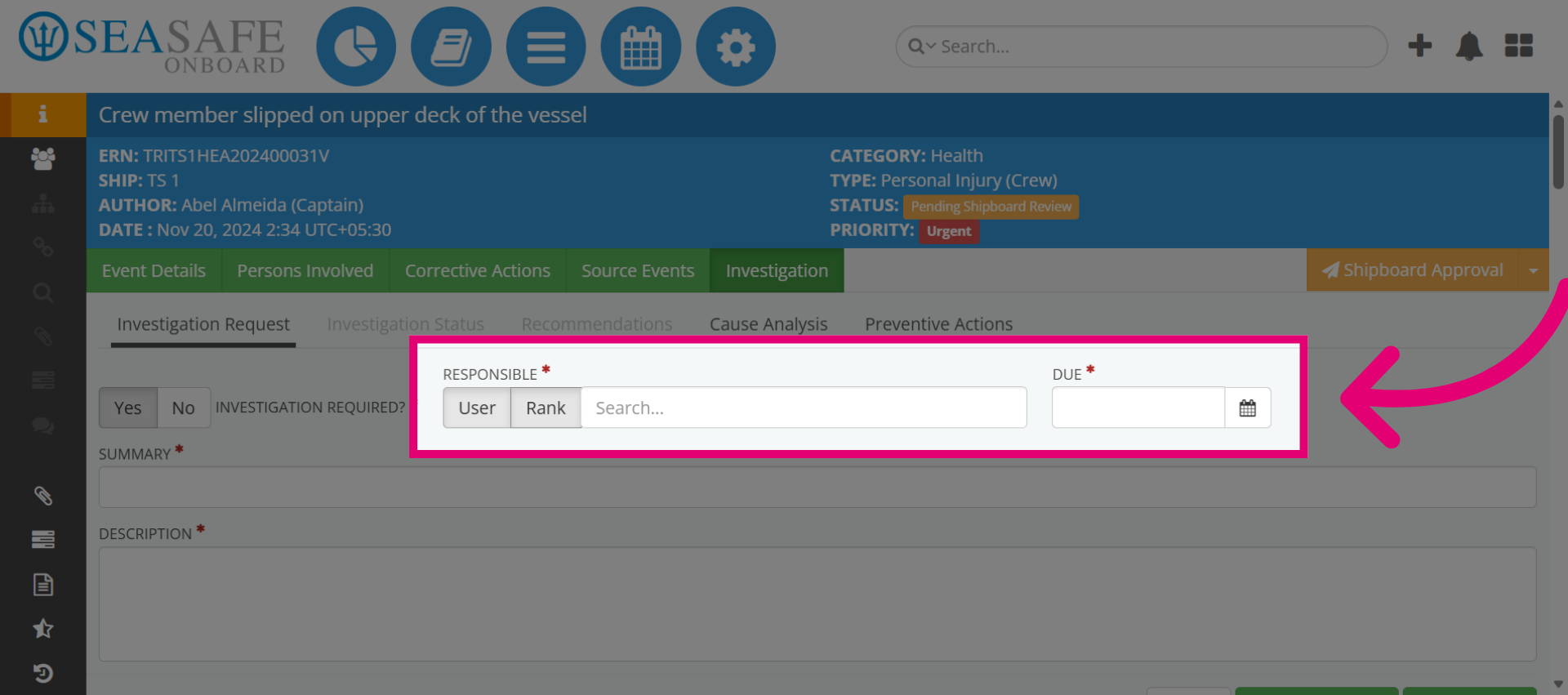Image resolution: width=1568 pixels, height=695 pixels.
Task: Open the comments bubble sidebar icon
Action: pyautogui.click(x=42, y=425)
